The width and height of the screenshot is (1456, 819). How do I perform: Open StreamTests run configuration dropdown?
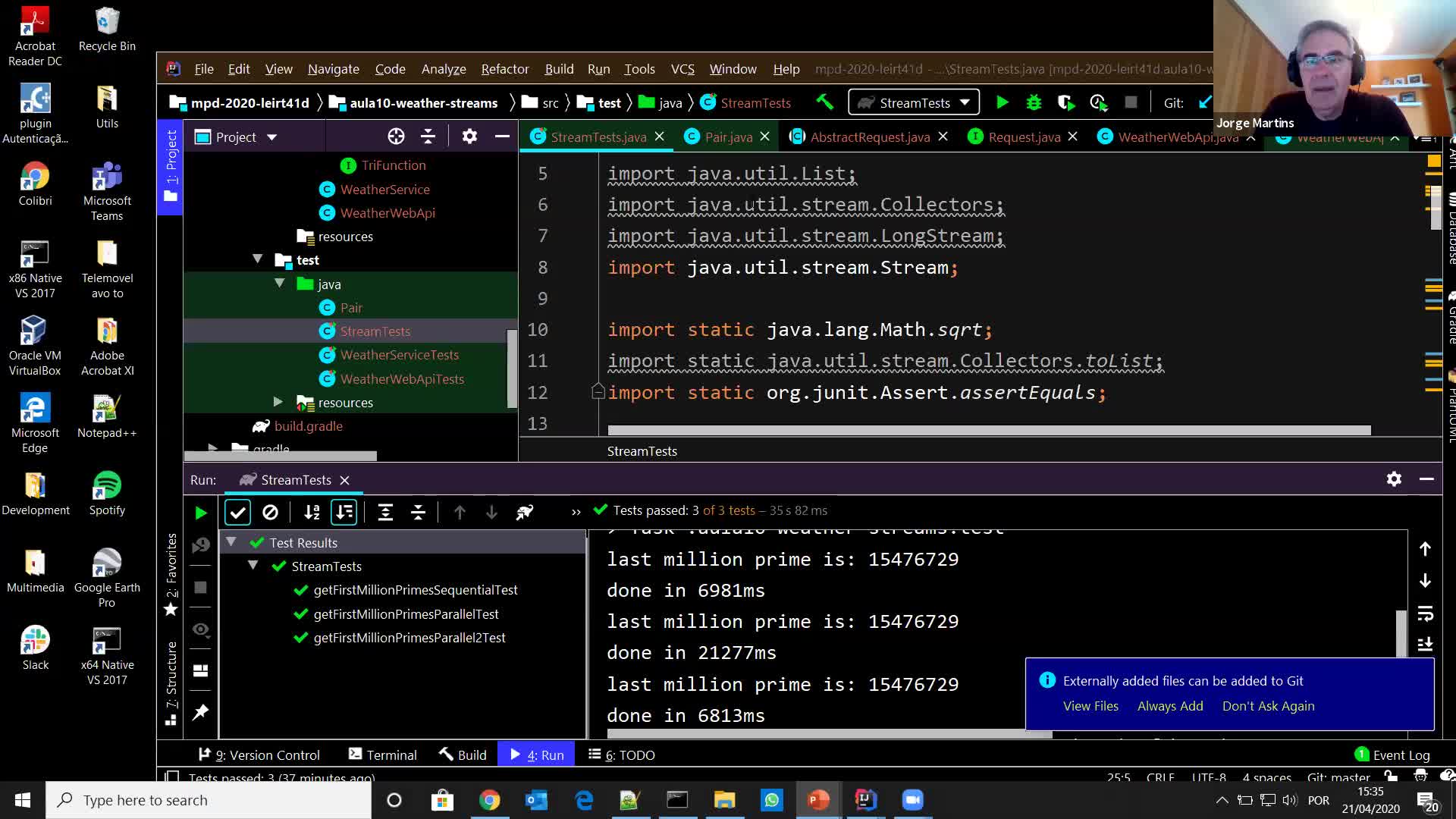[913, 102]
